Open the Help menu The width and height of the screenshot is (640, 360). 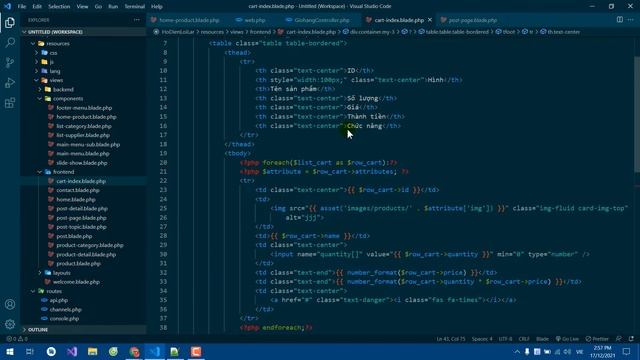tap(157, 7)
